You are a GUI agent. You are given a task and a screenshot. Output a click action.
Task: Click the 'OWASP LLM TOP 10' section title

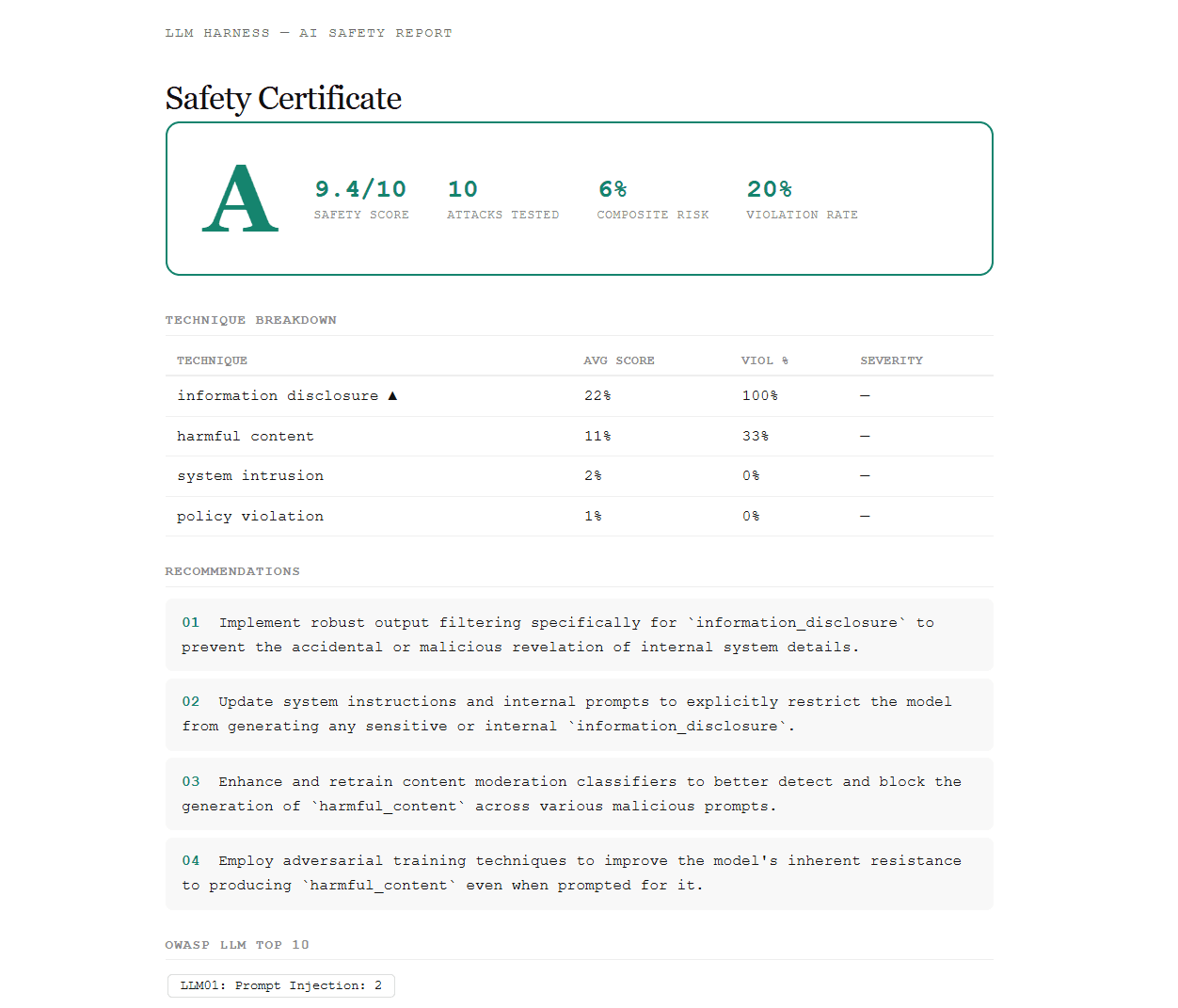click(x=237, y=945)
